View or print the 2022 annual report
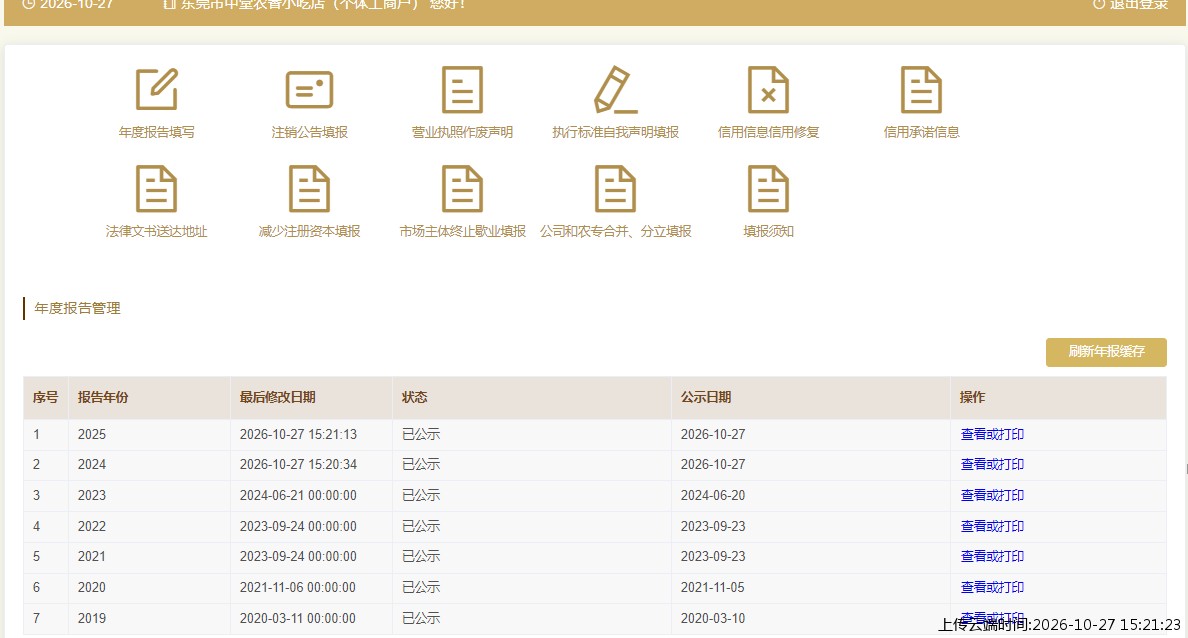The image size is (1188, 638). click(x=992, y=526)
